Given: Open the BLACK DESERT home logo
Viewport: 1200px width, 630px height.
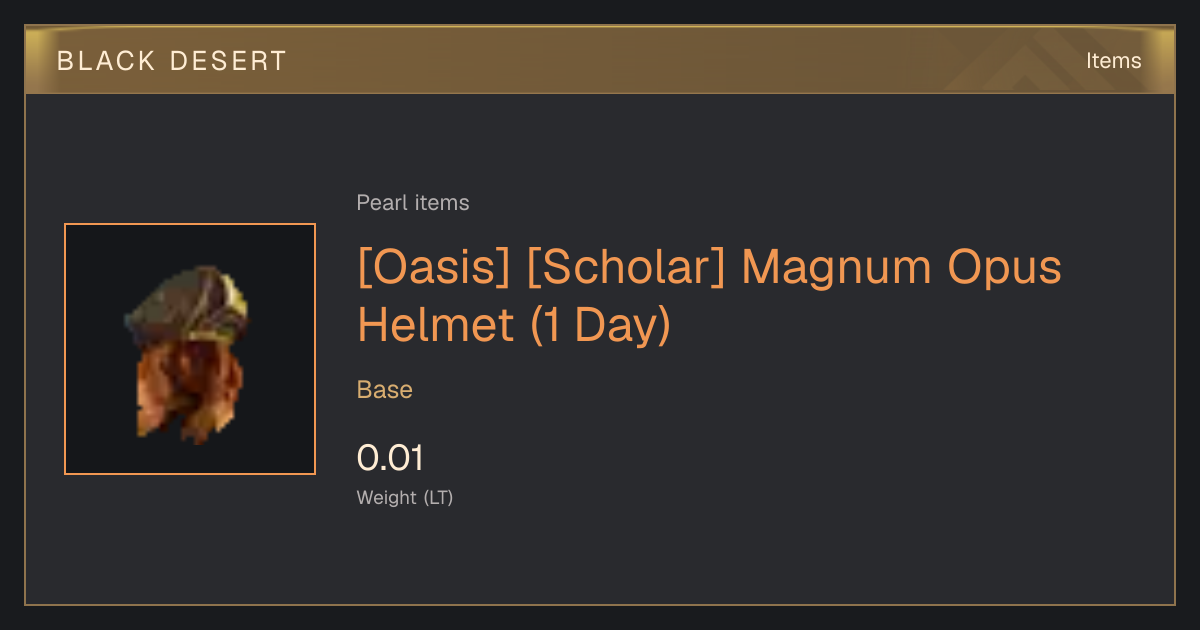Looking at the screenshot, I should pyautogui.click(x=172, y=61).
